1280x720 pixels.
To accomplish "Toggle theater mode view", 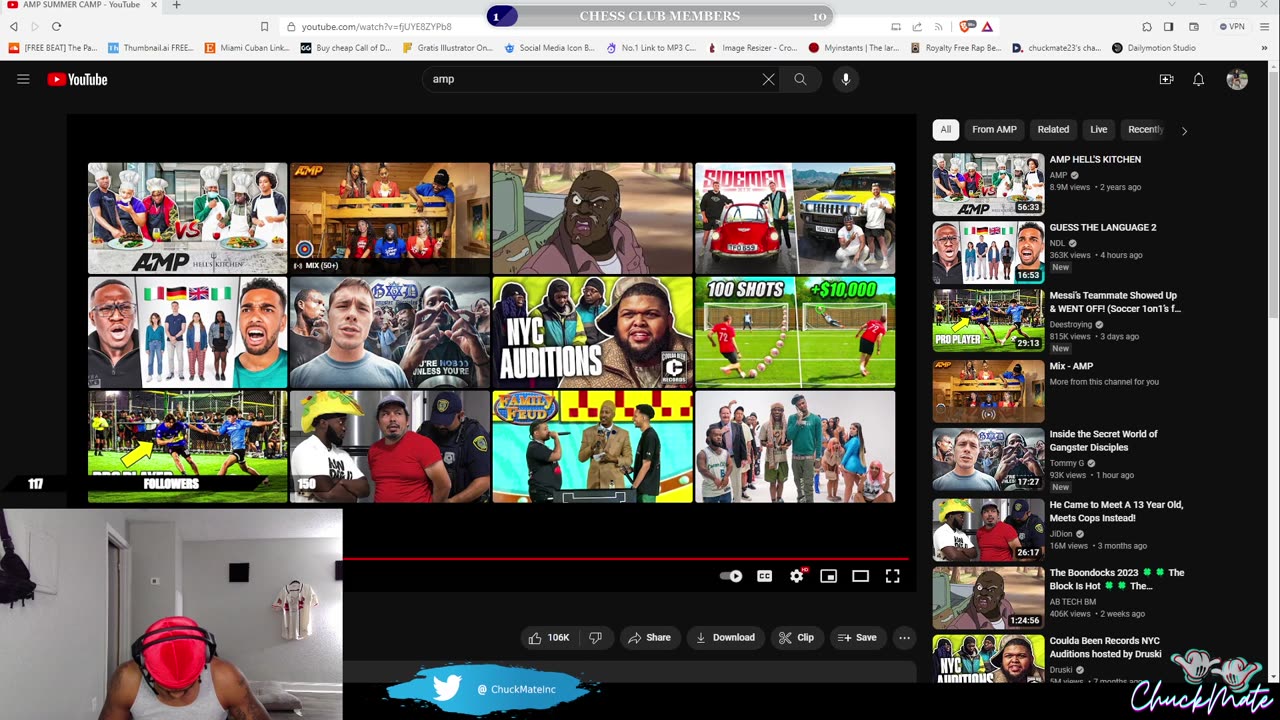I will [860, 576].
